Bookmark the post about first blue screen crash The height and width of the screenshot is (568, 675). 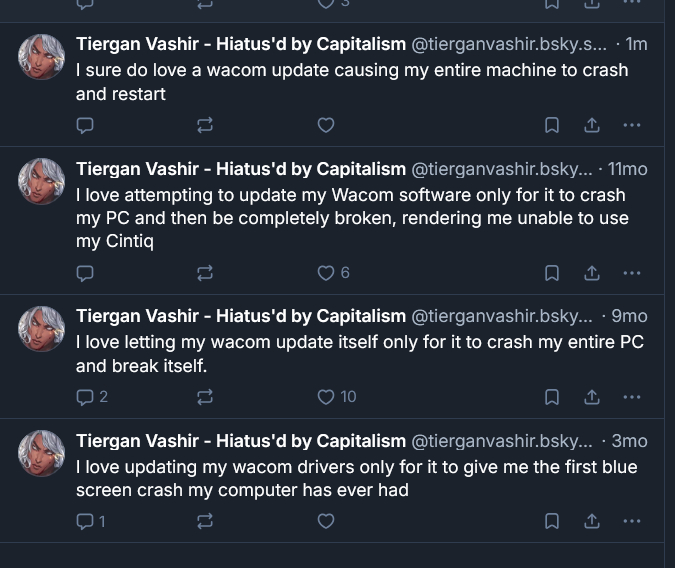point(552,521)
